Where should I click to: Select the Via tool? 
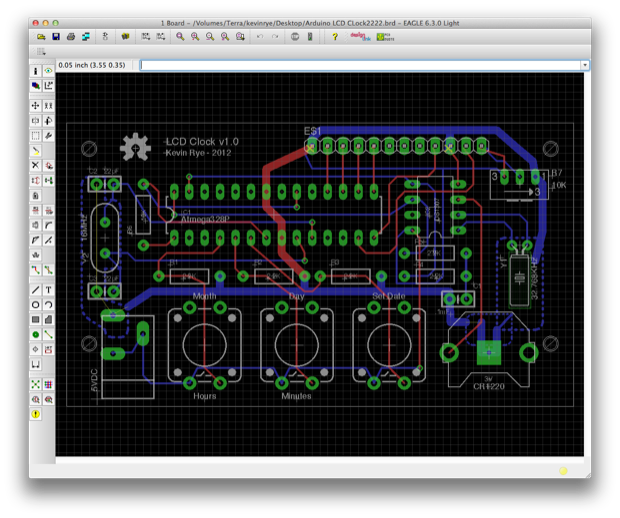(x=36, y=335)
